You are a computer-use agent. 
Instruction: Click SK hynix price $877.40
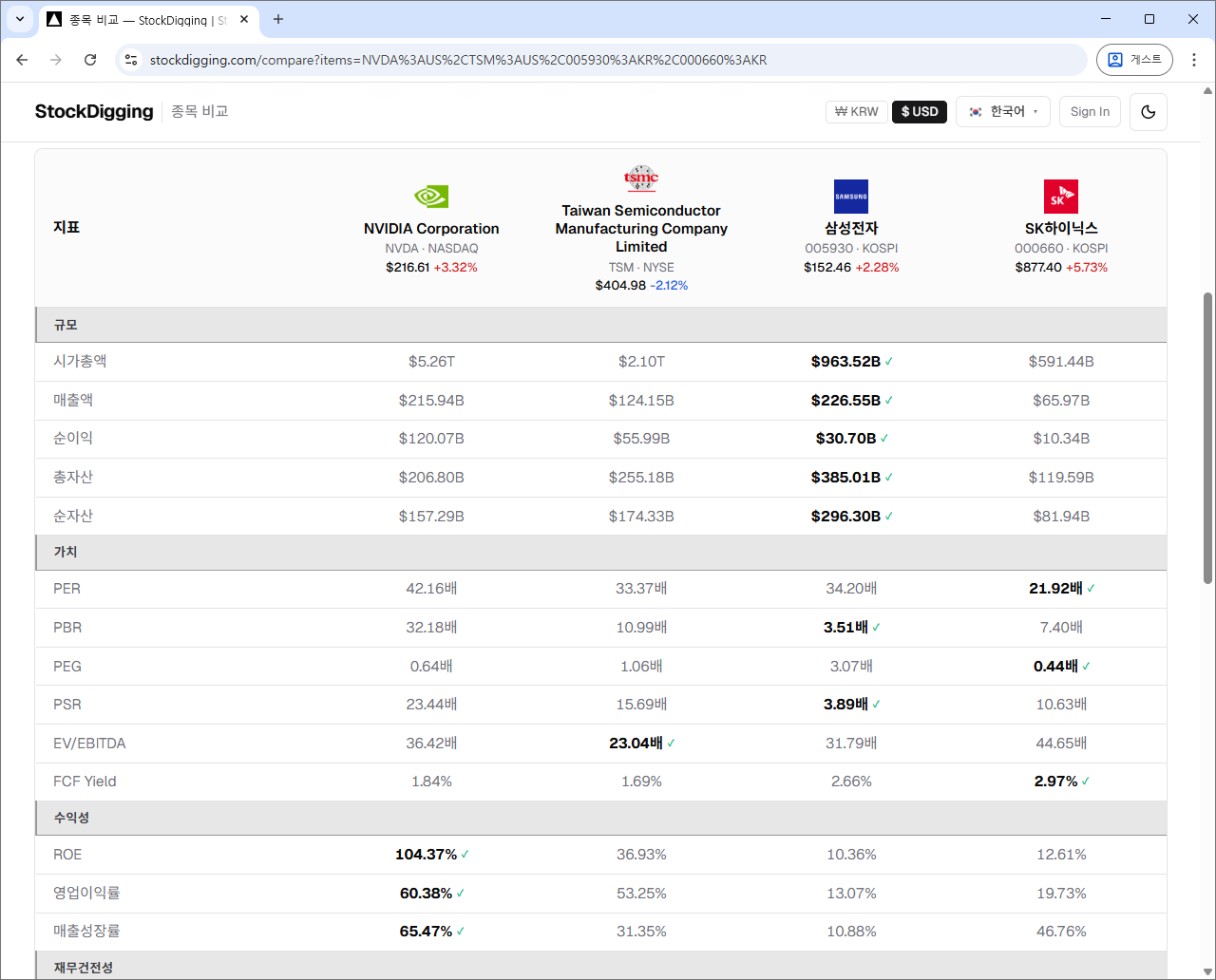tap(1038, 268)
